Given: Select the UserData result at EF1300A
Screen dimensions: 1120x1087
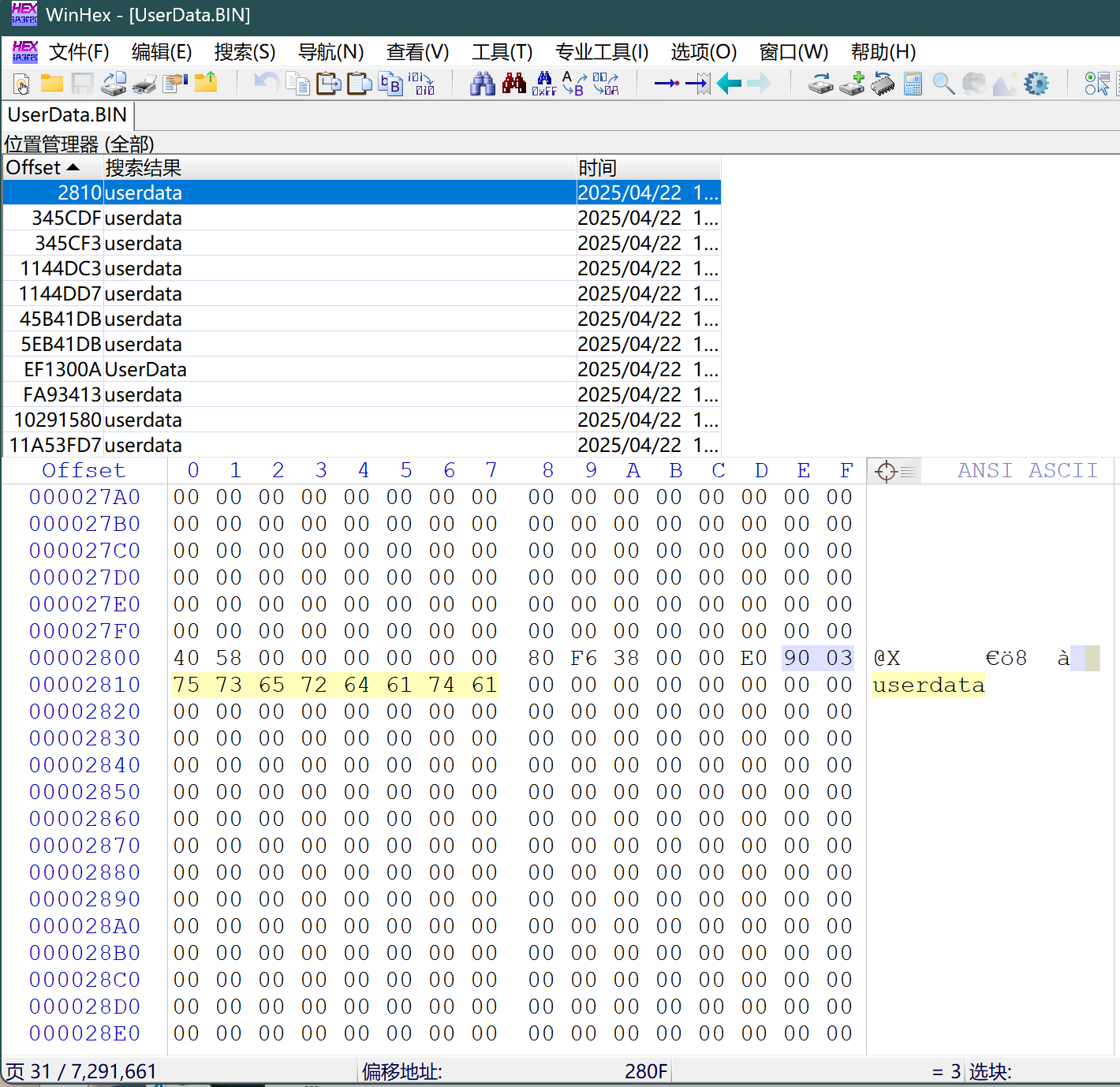Looking at the screenshot, I should [361, 369].
